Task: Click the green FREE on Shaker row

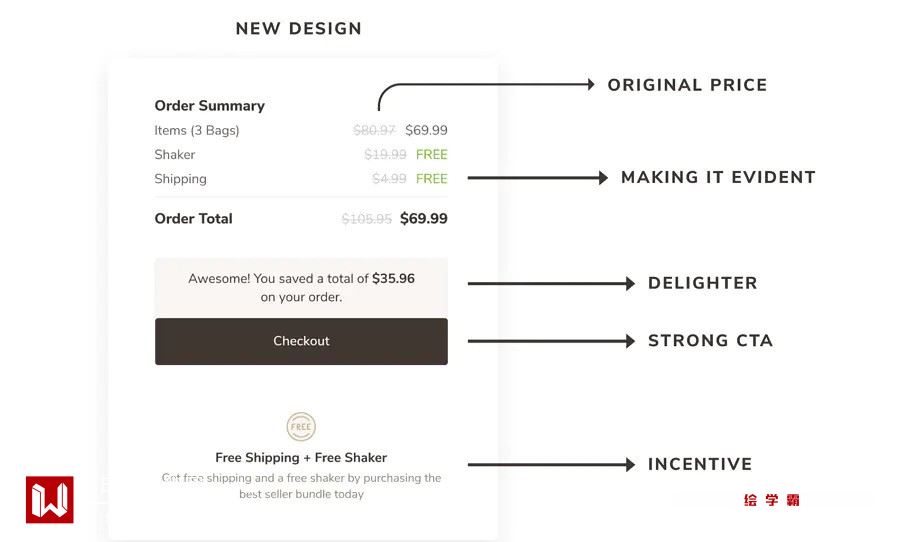Action: click(x=432, y=155)
